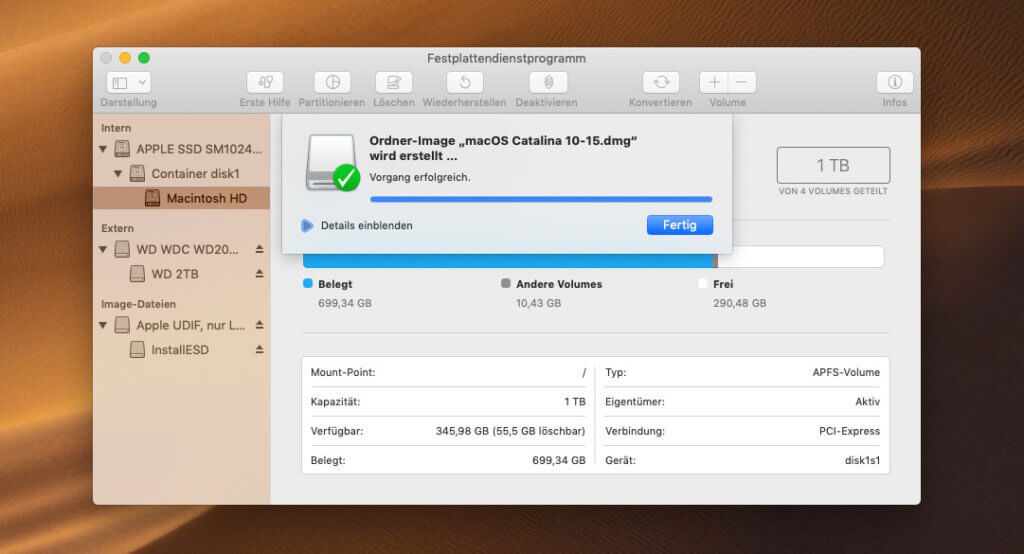Click the Wiederherstellen toolbar icon
The image size is (1024, 554).
(464, 83)
